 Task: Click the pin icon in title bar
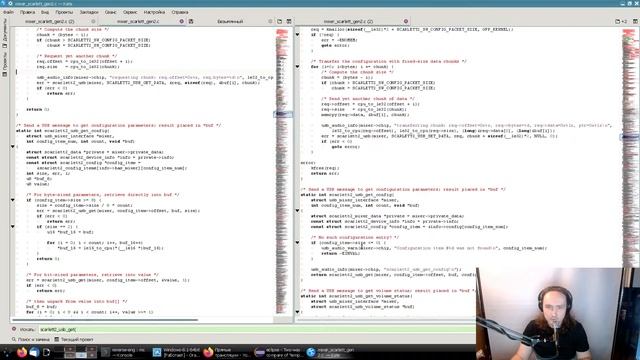point(11,3)
